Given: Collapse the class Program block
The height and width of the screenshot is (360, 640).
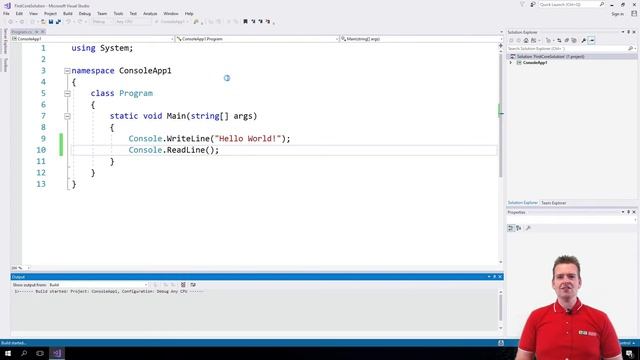Looking at the screenshot, I should [67, 93].
